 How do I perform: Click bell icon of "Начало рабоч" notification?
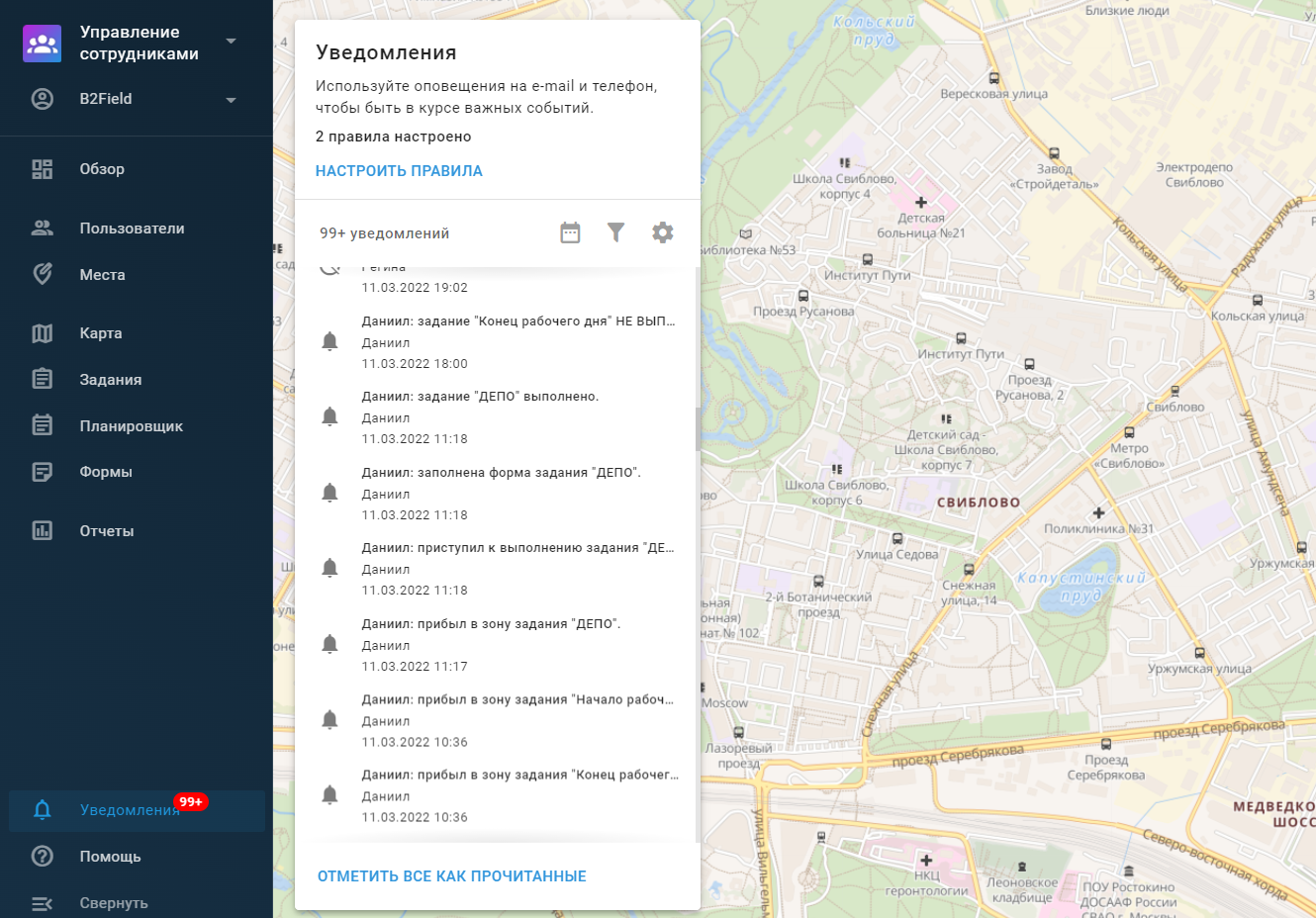(330, 719)
